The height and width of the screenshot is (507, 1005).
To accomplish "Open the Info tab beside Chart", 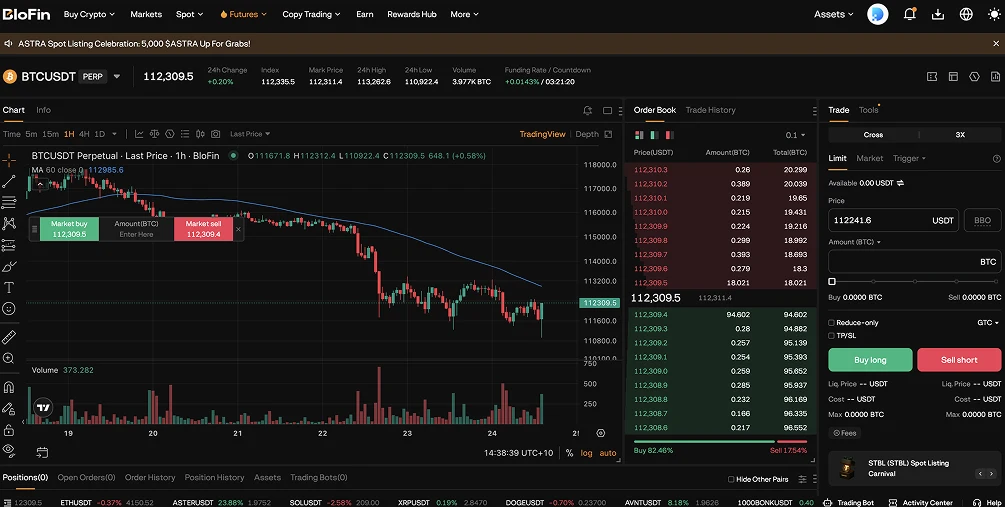I will 43,110.
